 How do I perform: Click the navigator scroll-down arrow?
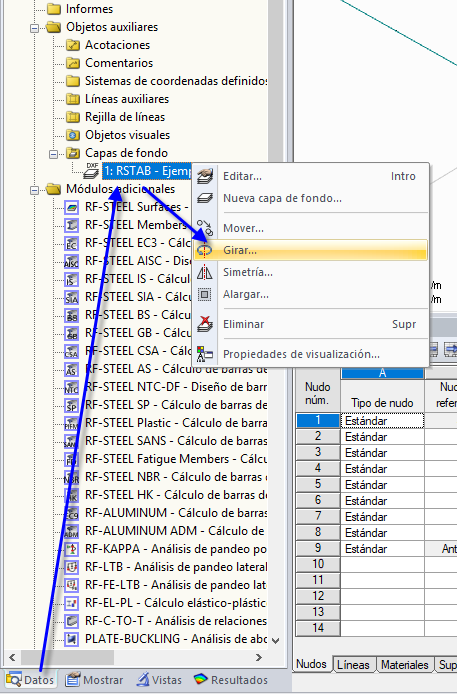[x=275, y=640]
